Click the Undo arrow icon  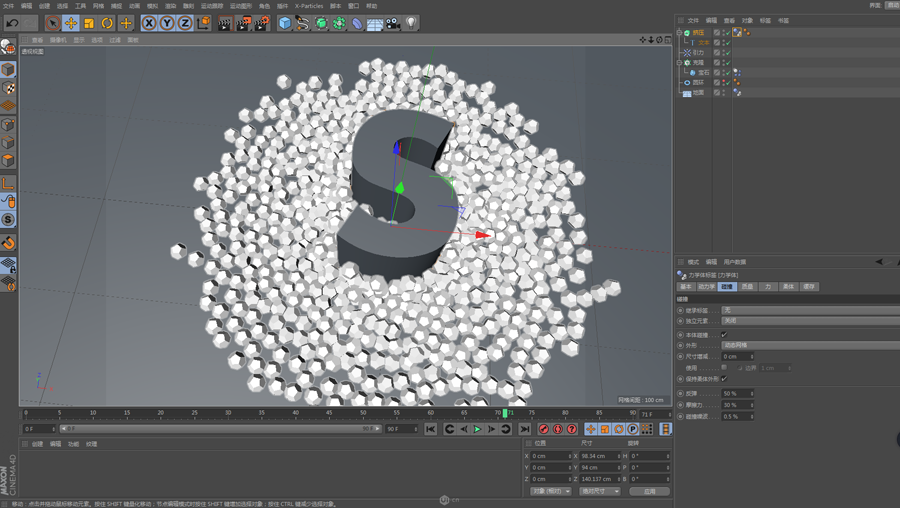(13, 24)
